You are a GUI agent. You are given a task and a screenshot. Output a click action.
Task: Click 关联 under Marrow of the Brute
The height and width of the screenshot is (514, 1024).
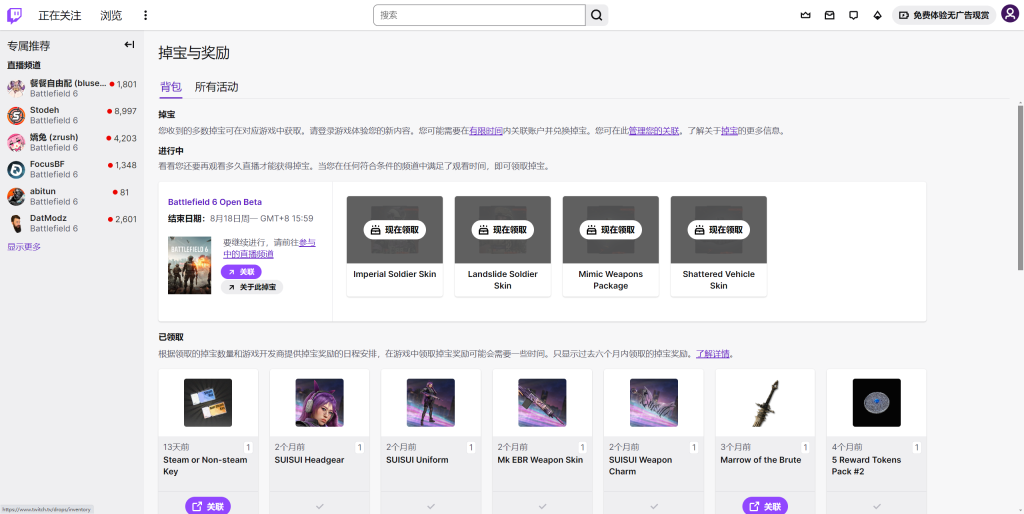(x=765, y=506)
